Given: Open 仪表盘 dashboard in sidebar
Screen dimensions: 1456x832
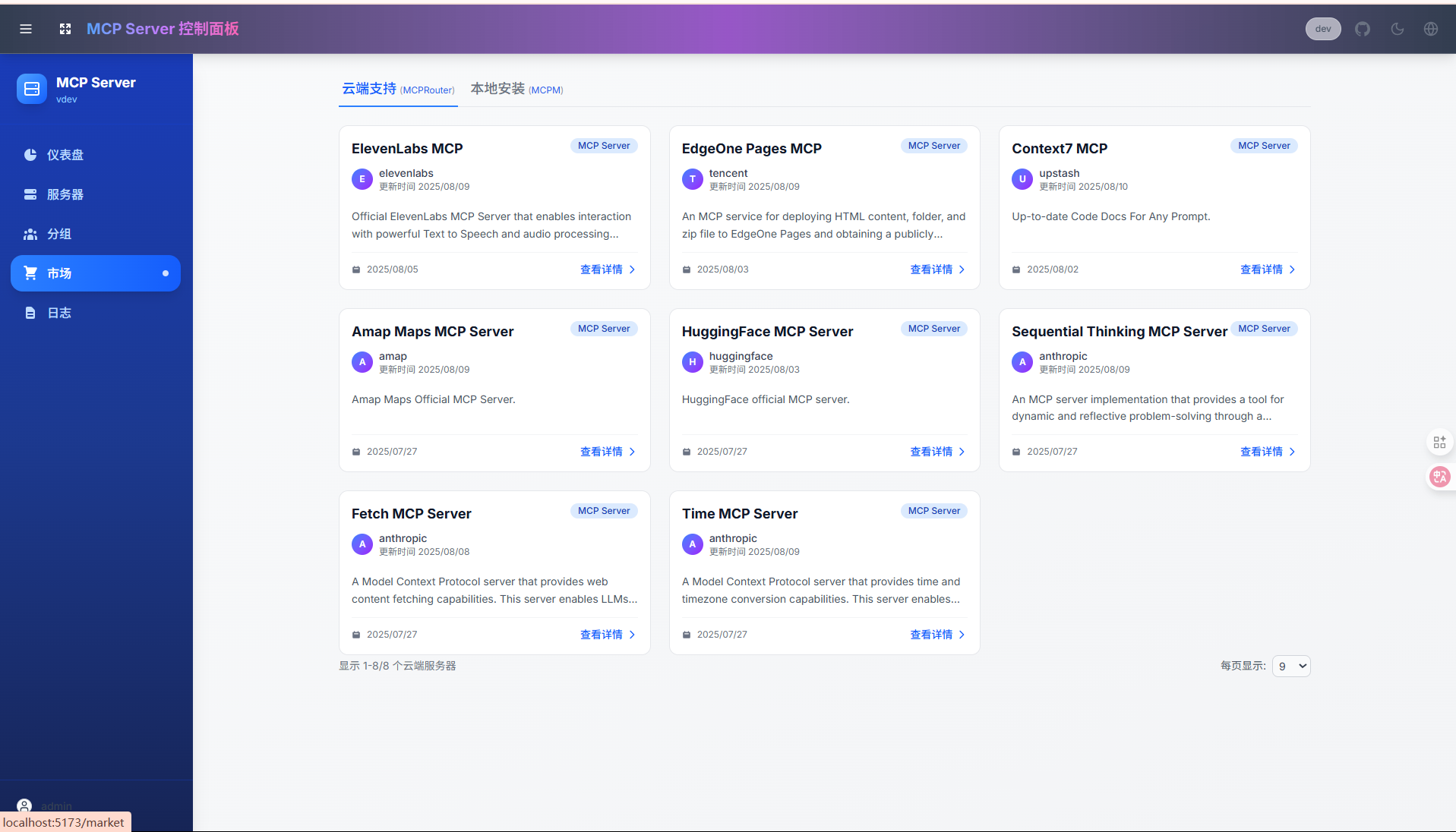Looking at the screenshot, I should click(96, 155).
